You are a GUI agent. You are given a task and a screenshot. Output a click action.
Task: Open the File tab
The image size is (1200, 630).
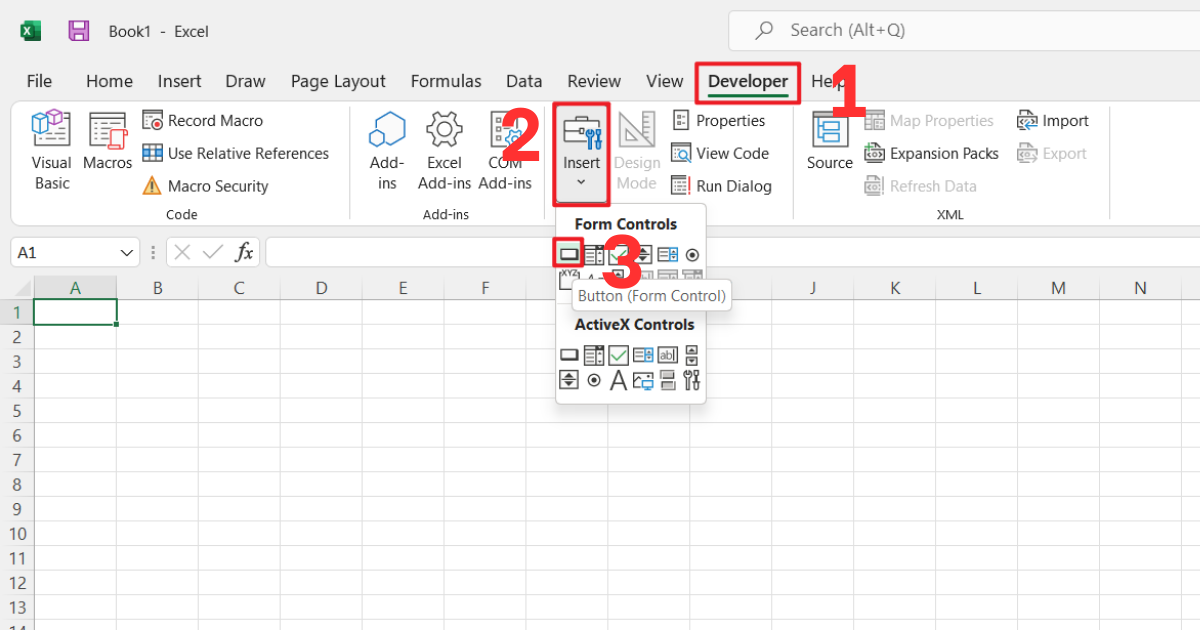point(39,82)
